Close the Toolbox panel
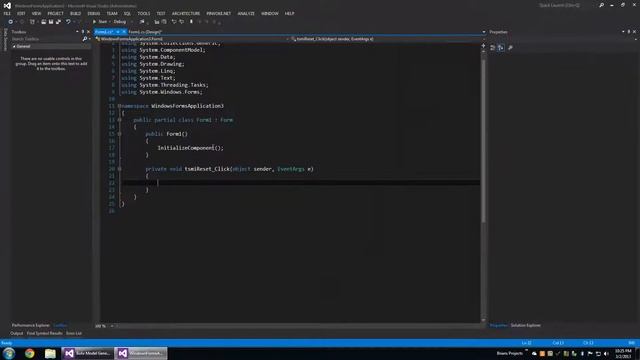Image resolution: width=640 pixels, height=360 pixels. [88, 32]
